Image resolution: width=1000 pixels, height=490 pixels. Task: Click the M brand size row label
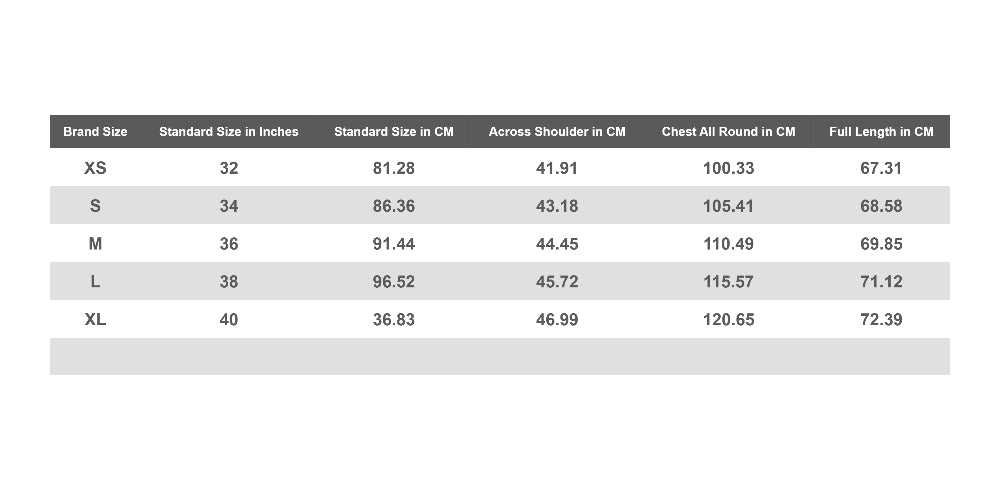coord(95,244)
